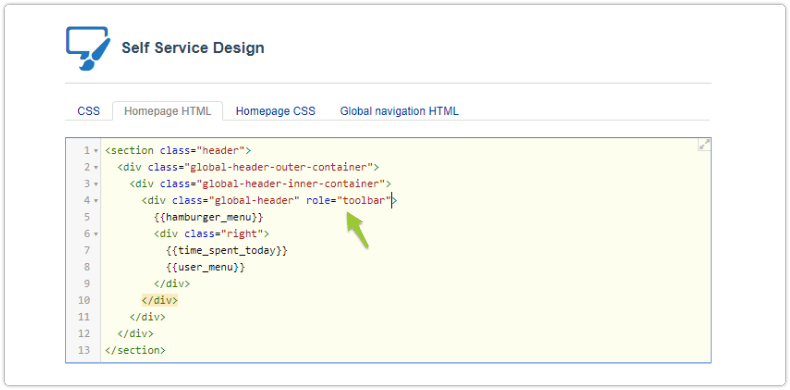Place cursor on {{hamburger_menu}} placeholder
Viewport: 790px width, 390px height.
pyautogui.click(x=209, y=217)
